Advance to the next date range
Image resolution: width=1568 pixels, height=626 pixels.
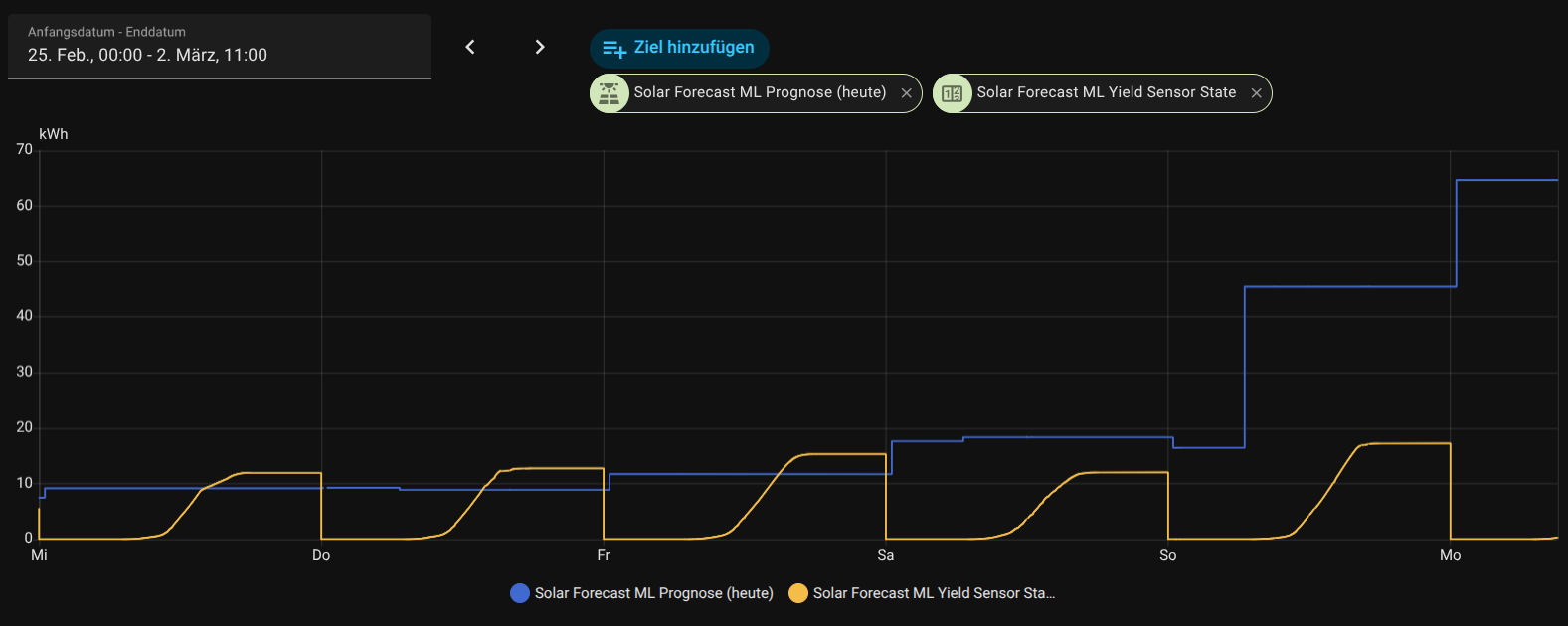point(540,47)
